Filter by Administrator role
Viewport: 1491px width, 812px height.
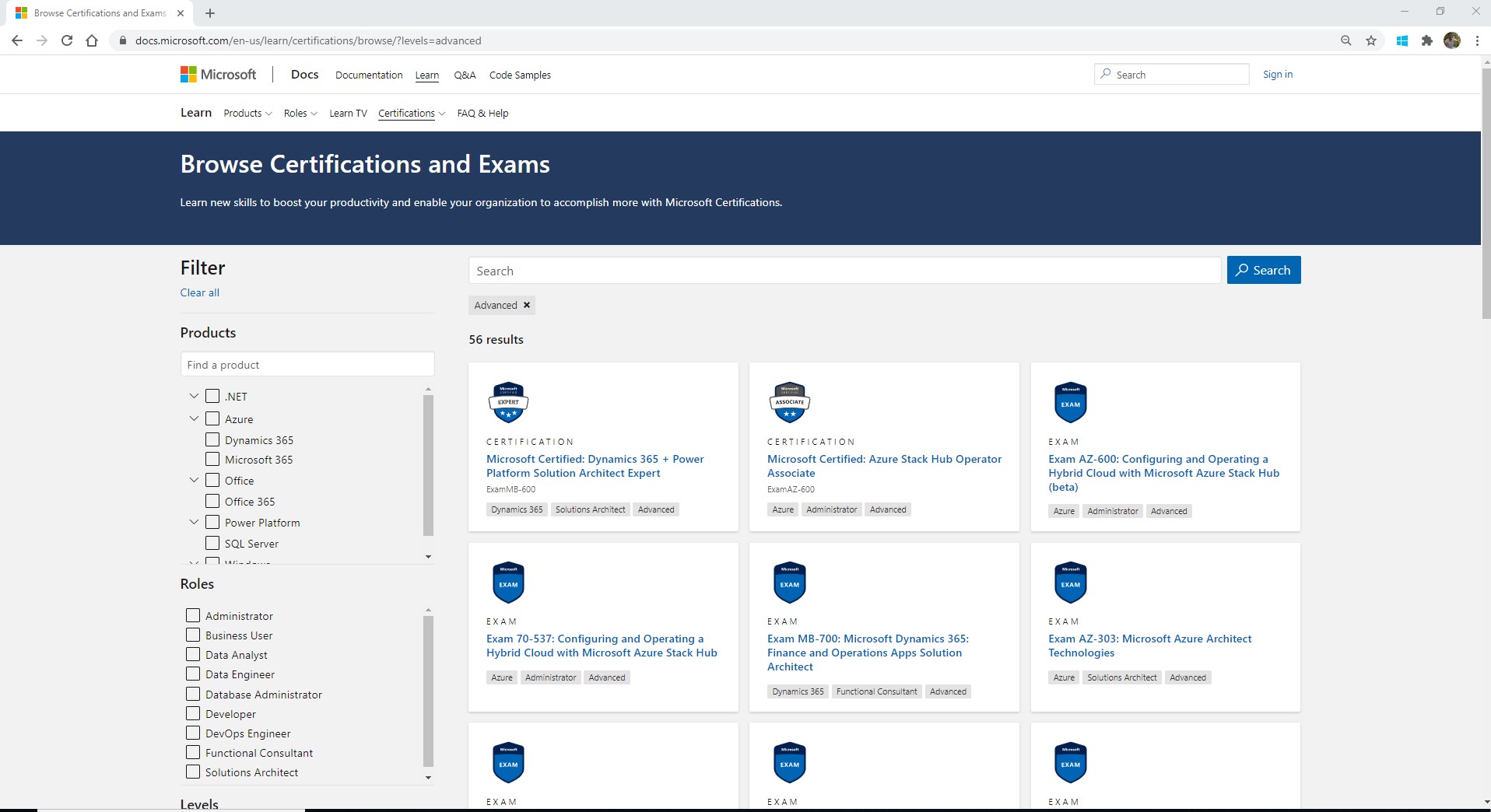click(x=193, y=615)
